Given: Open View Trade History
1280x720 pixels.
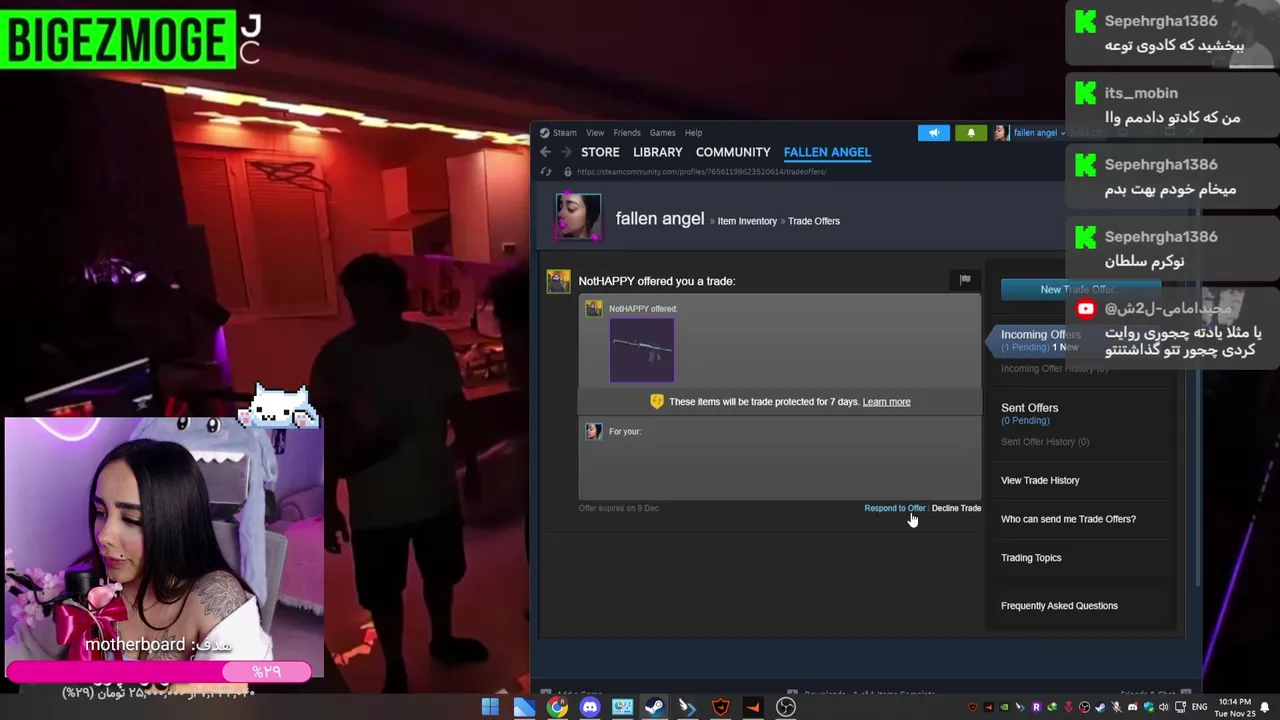Looking at the screenshot, I should 1040,480.
